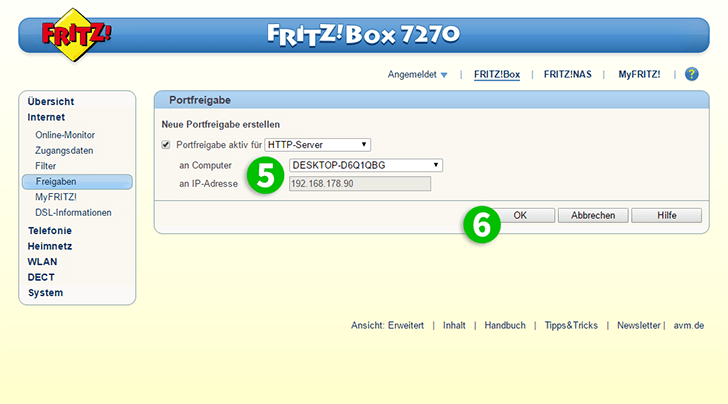The image size is (728, 404).
Task: Select Internet in the sidebar menu
Action: pyautogui.click(x=46, y=117)
